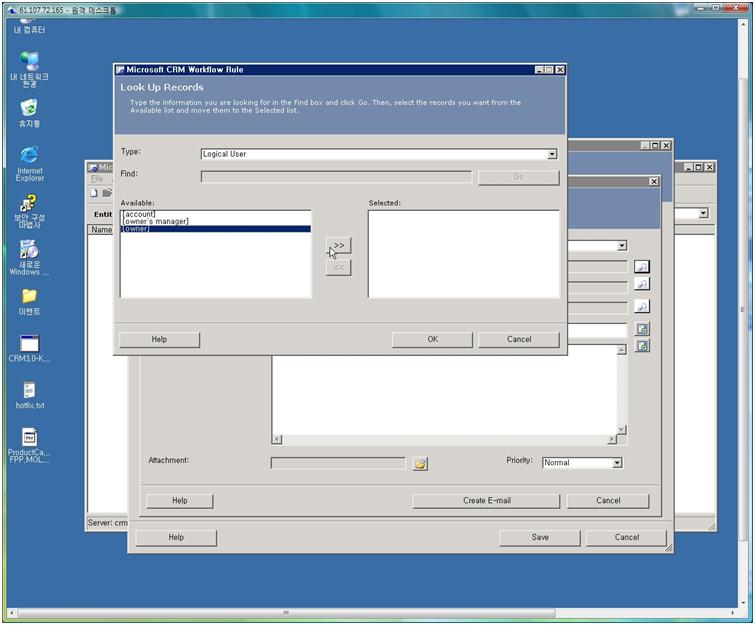Select the highlighted [owner] entry
The image size is (755, 625).
tap(216, 229)
